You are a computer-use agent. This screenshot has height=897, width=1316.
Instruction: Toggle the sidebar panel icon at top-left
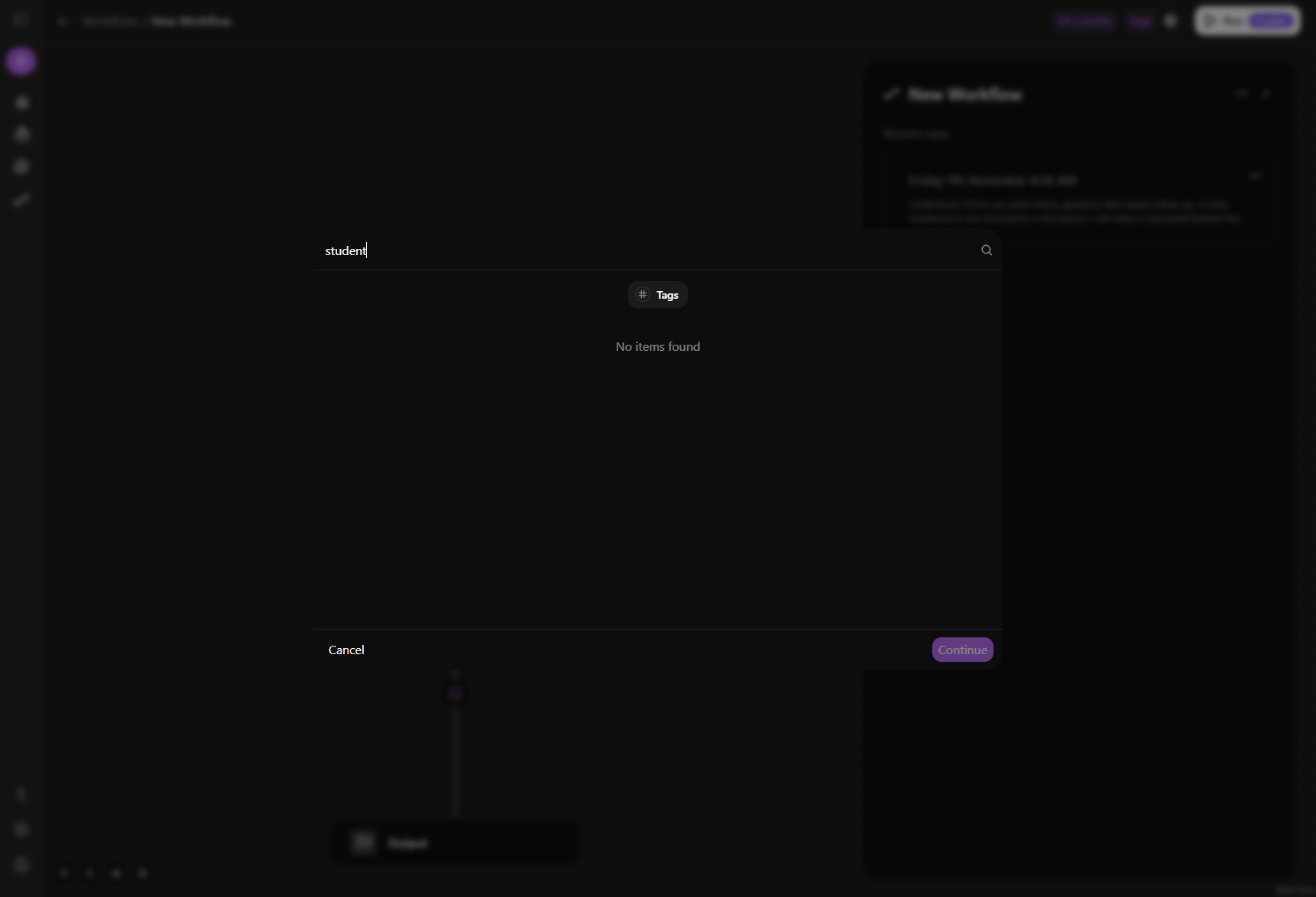21,21
